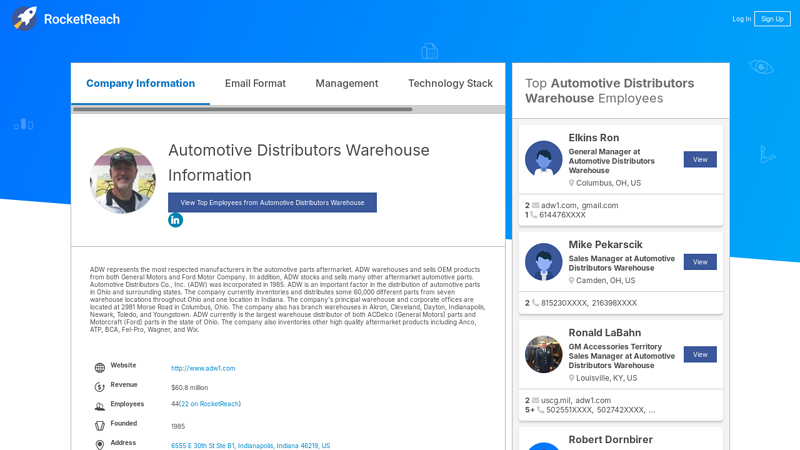Click the phone icon beside 614476XXXX
The image size is (800, 450).
[533, 215]
